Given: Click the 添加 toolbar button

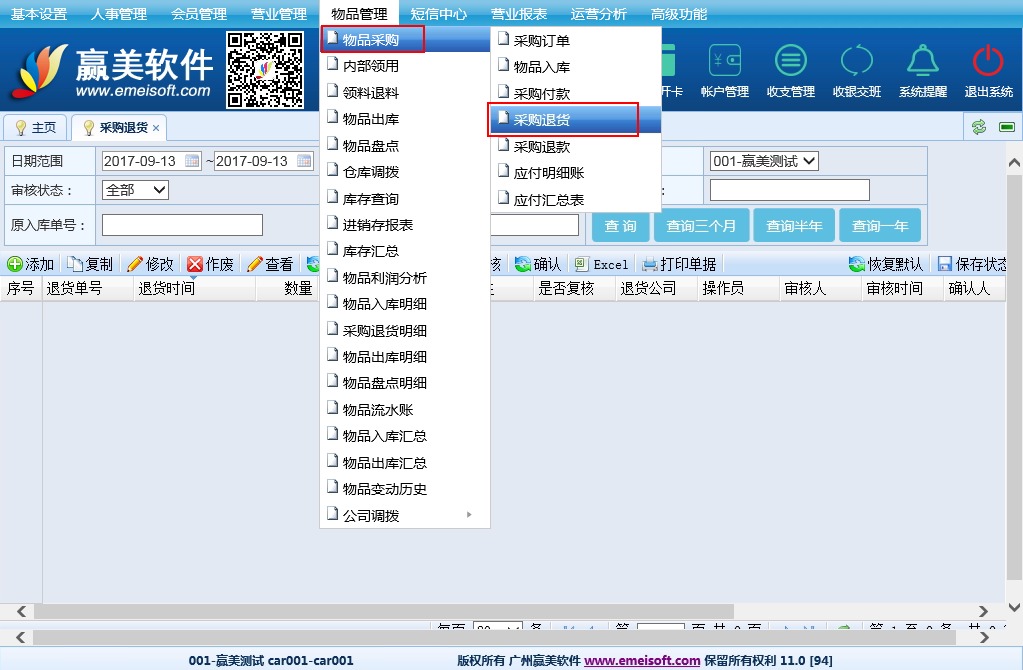Looking at the screenshot, I should (x=31, y=264).
